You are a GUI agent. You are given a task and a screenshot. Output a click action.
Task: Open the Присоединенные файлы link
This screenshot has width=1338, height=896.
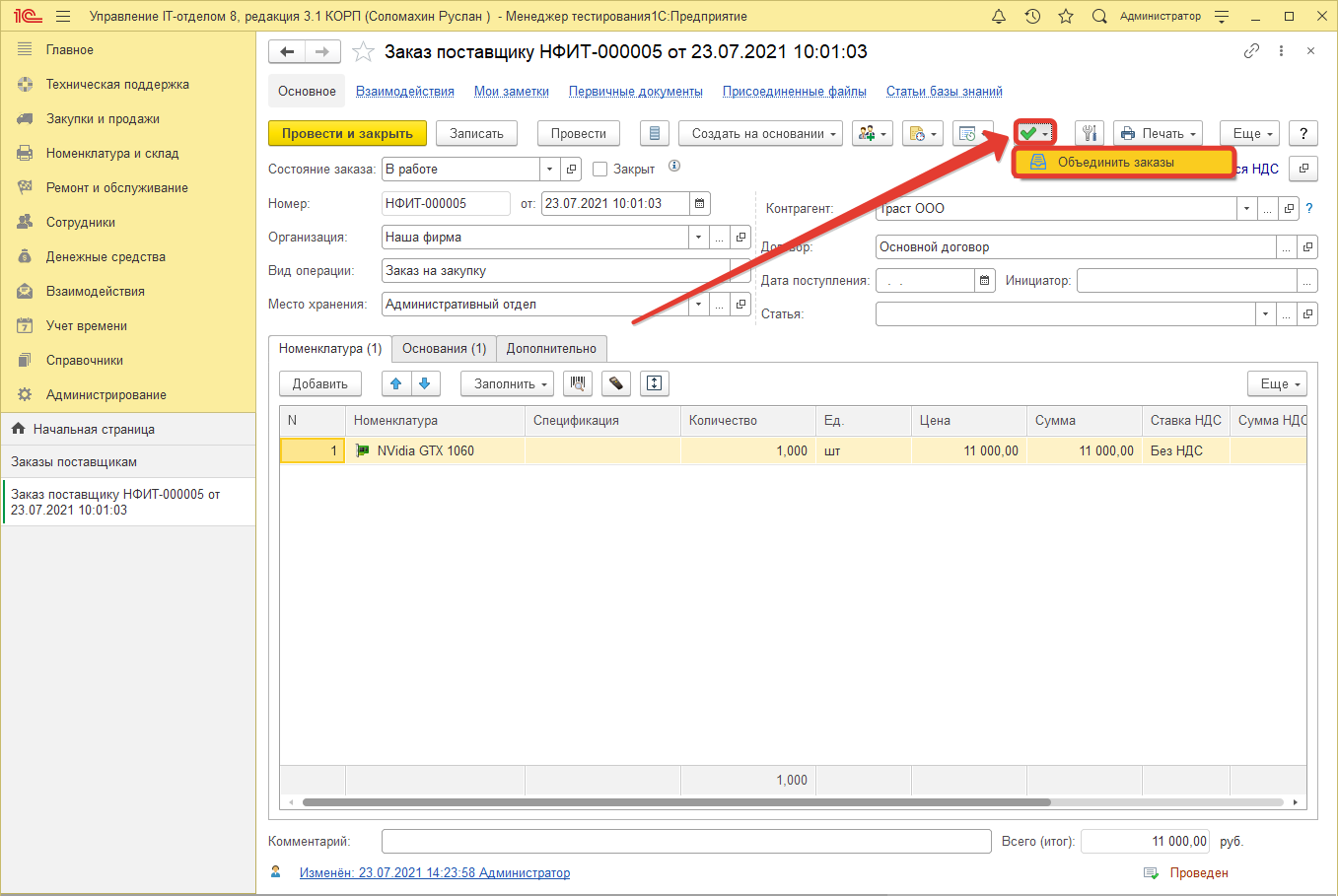(x=794, y=92)
